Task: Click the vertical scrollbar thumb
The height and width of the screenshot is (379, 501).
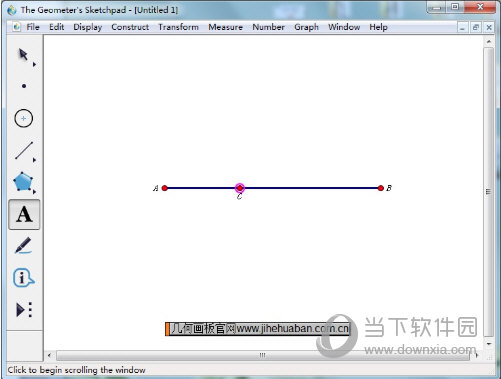Action: 489,192
